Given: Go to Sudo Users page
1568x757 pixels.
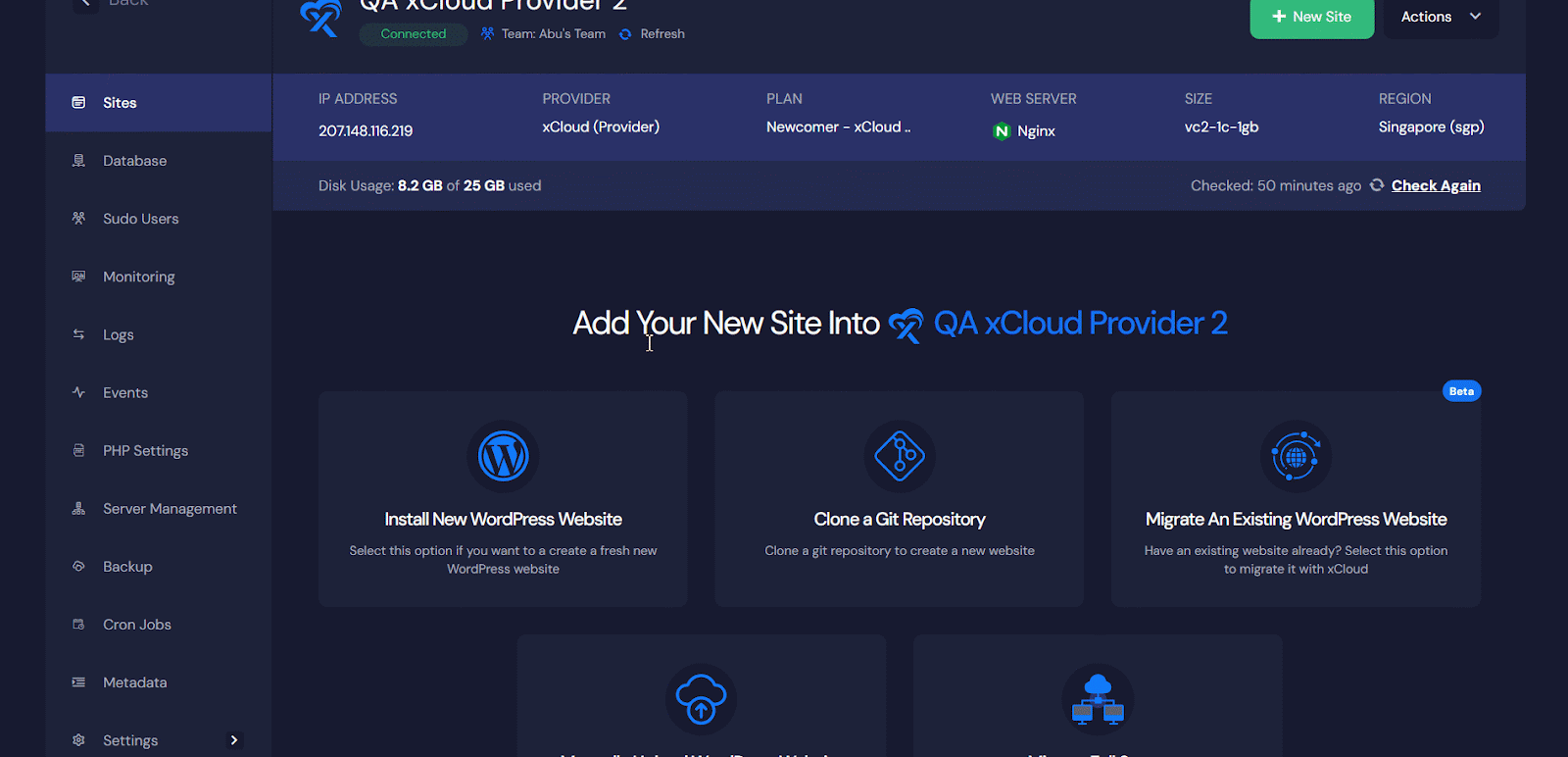Looking at the screenshot, I should coord(158,219).
